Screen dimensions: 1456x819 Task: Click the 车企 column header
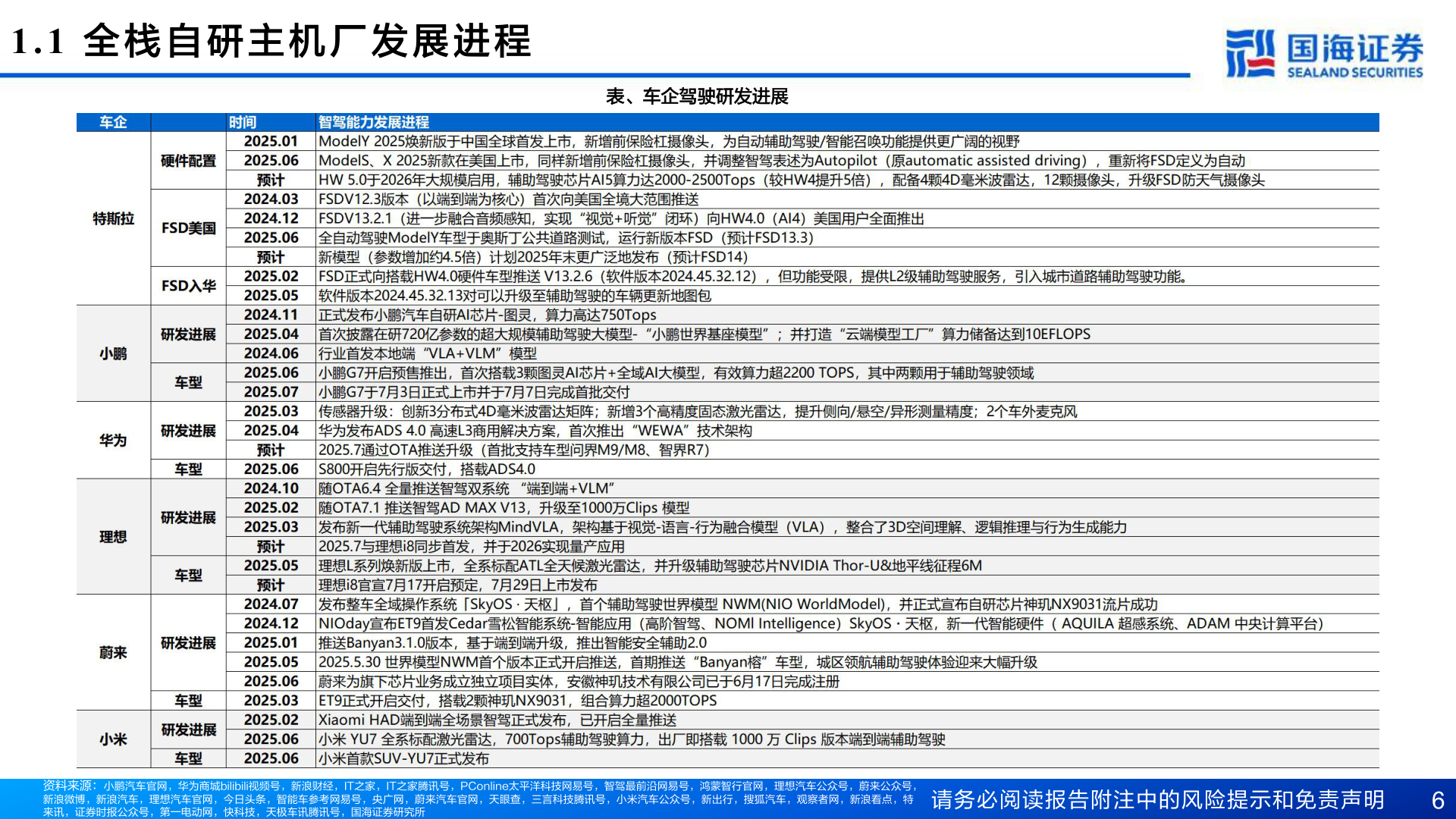coord(112,121)
